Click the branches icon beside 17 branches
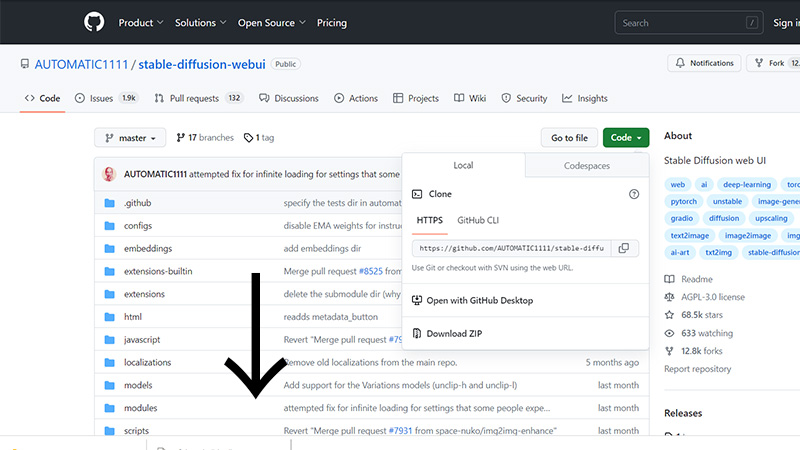800x450 pixels. pyautogui.click(x=180, y=138)
